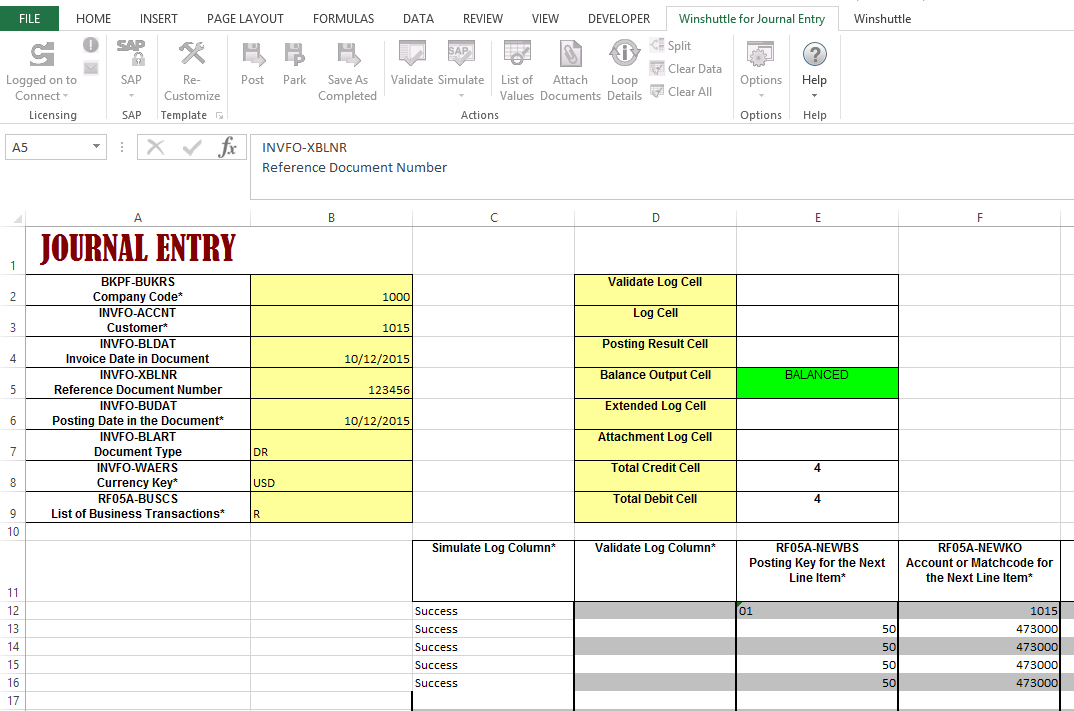Select the green BALANCED cell
The width and height of the screenshot is (1074, 711).
(817, 383)
